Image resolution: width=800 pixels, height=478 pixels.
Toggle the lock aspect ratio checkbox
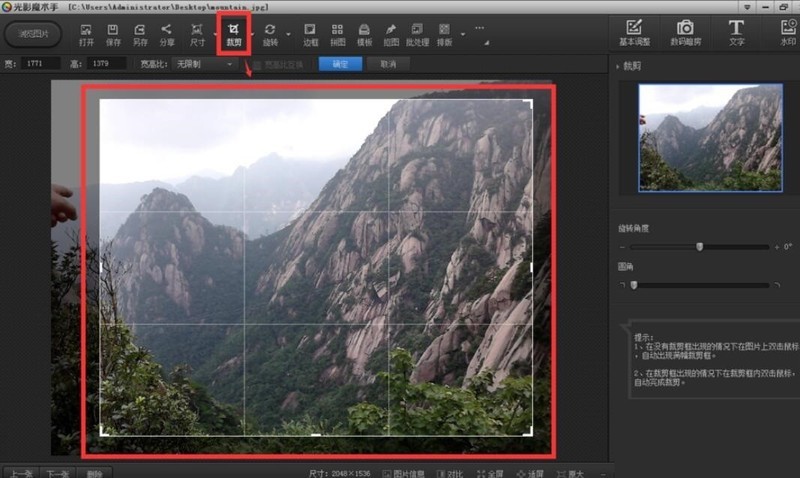256,64
